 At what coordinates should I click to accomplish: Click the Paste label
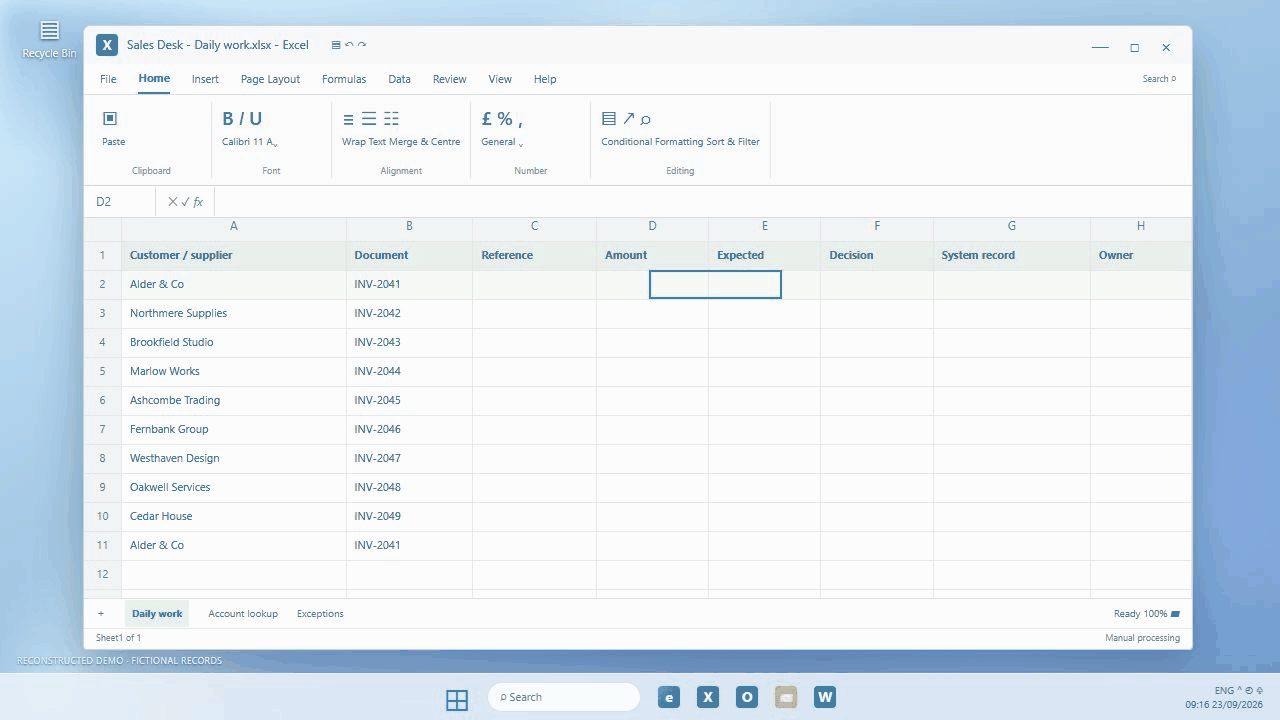pos(114,142)
